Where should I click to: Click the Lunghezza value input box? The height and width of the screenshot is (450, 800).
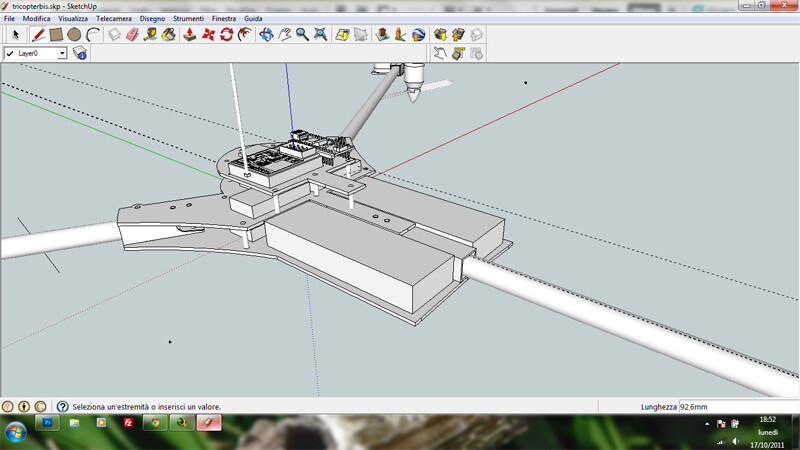(738, 407)
